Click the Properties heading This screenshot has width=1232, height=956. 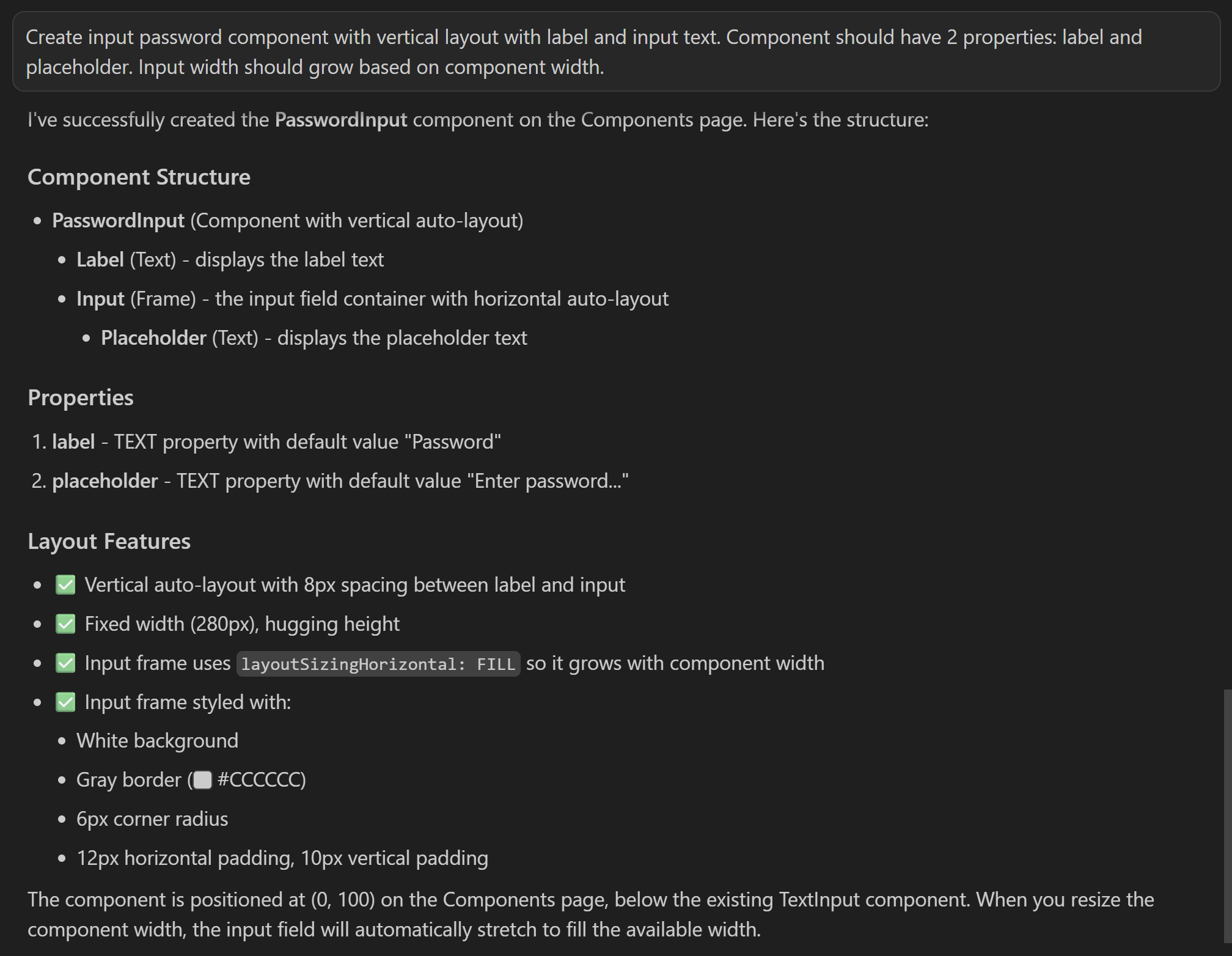tap(81, 398)
